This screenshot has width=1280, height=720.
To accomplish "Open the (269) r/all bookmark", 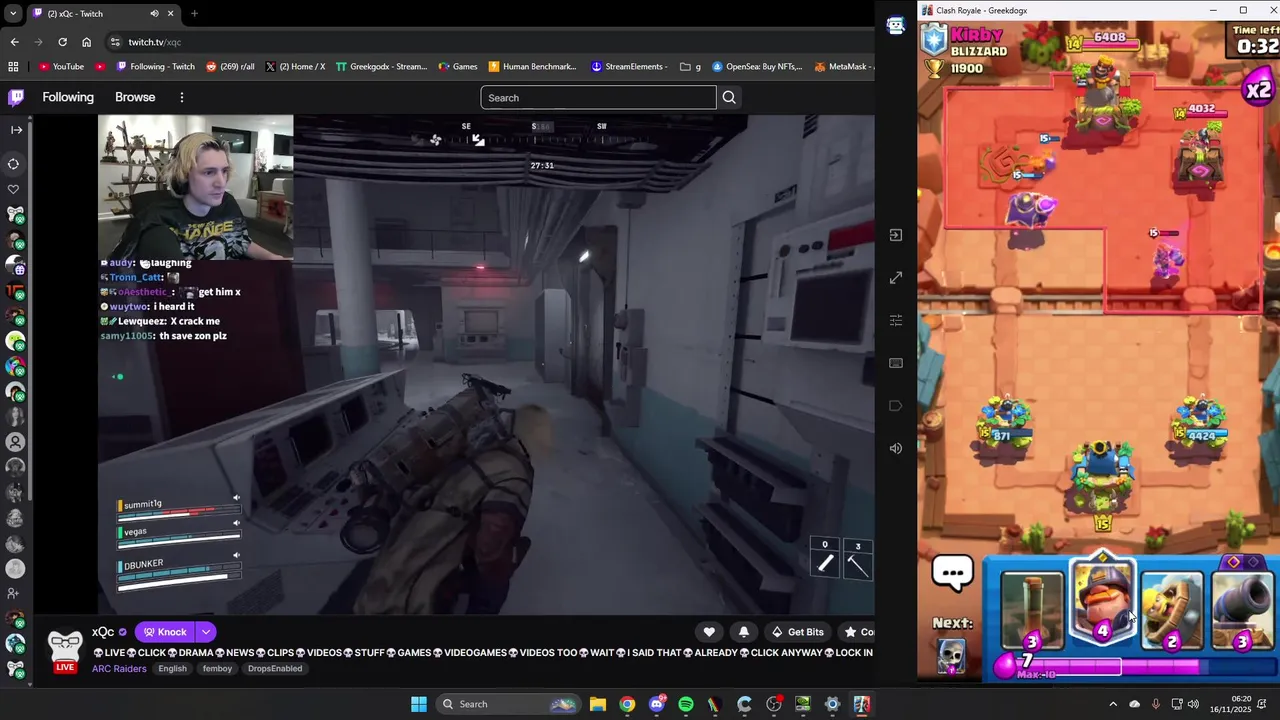I will [x=230, y=67].
